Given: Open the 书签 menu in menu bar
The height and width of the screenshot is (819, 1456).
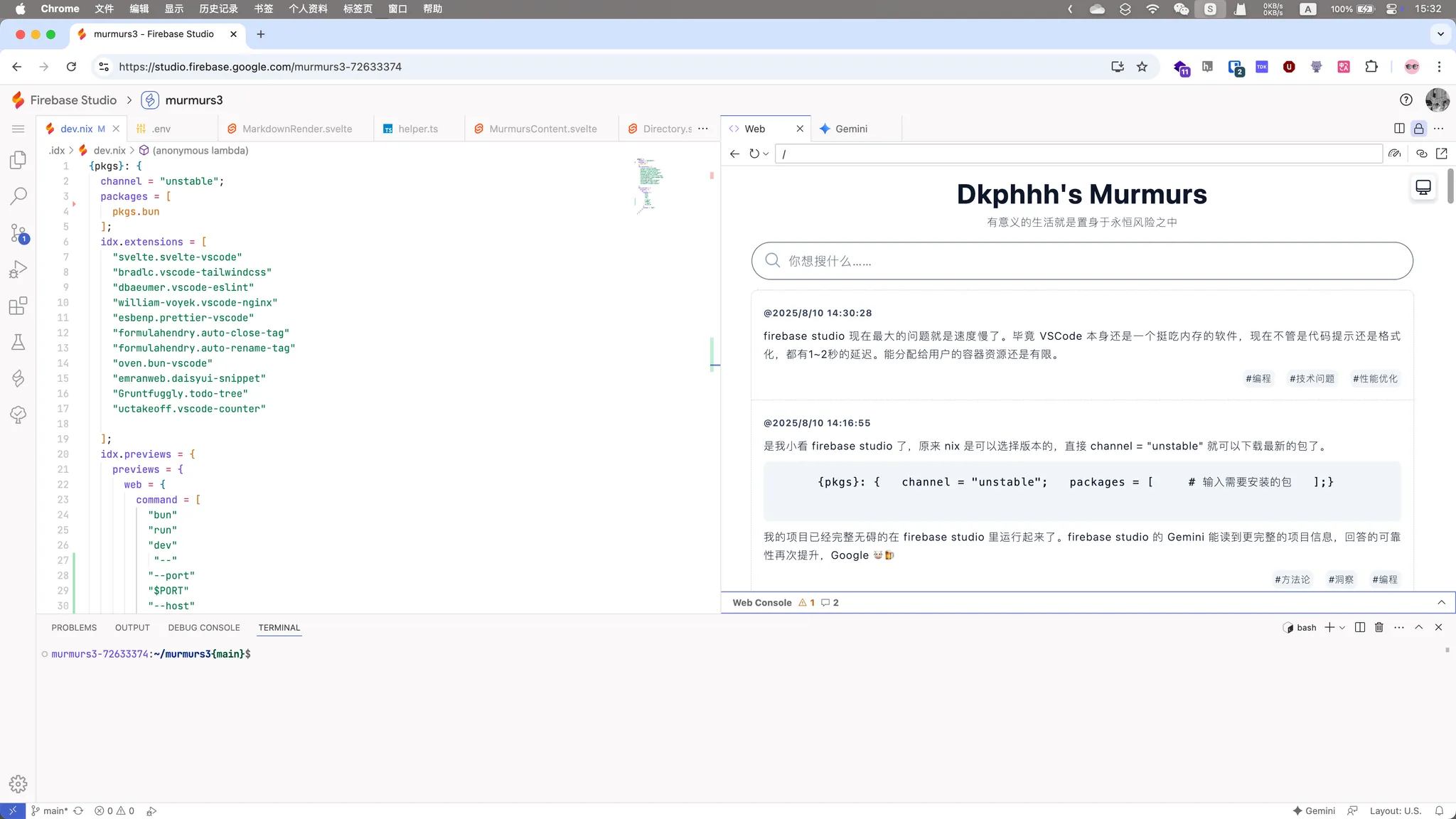Looking at the screenshot, I should [263, 9].
